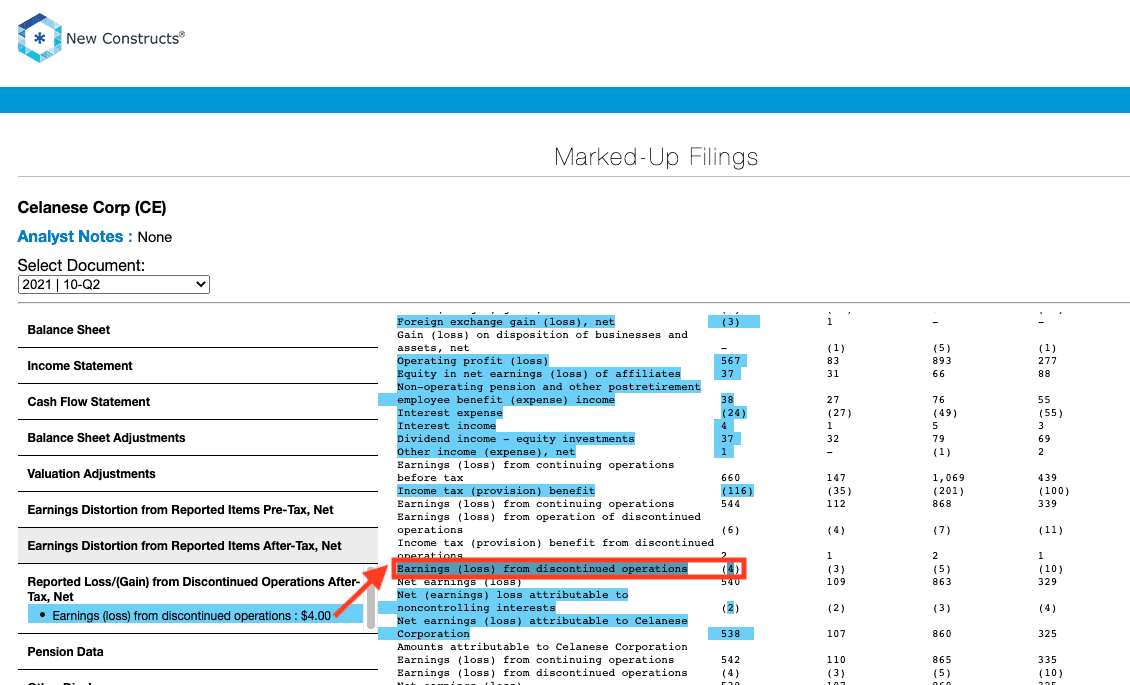Click the highlighted value 567
The image size is (1130, 685).
point(731,361)
